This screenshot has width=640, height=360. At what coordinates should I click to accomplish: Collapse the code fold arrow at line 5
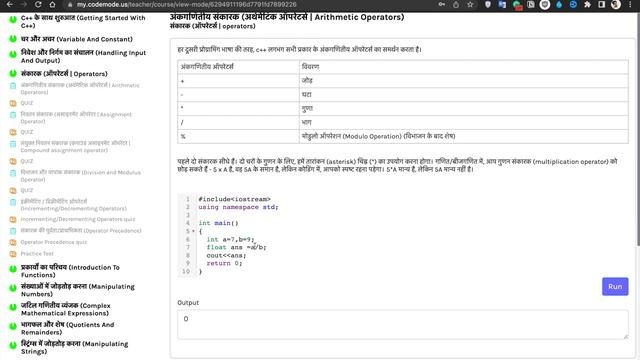point(193,231)
